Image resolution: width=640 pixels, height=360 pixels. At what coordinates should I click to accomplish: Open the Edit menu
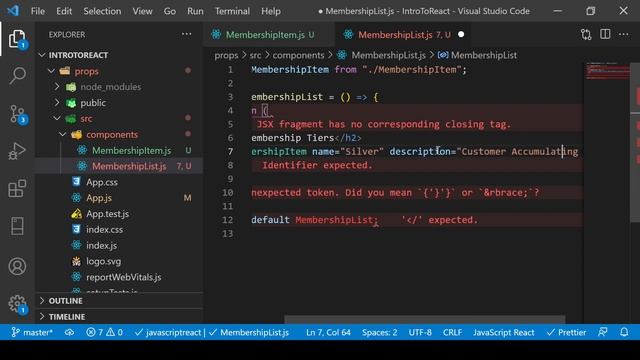64,11
